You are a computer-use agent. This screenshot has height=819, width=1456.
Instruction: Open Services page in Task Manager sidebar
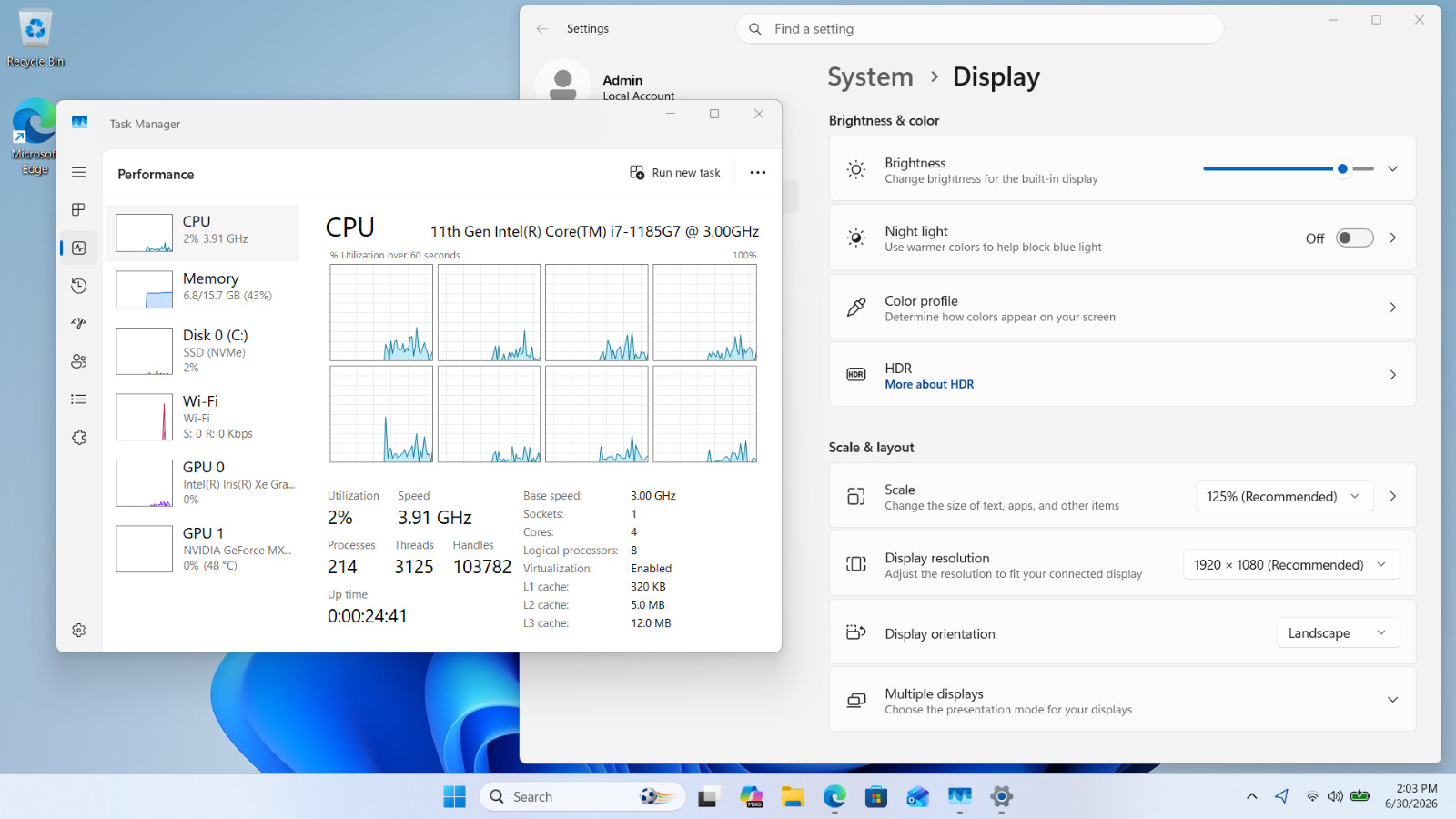click(79, 438)
